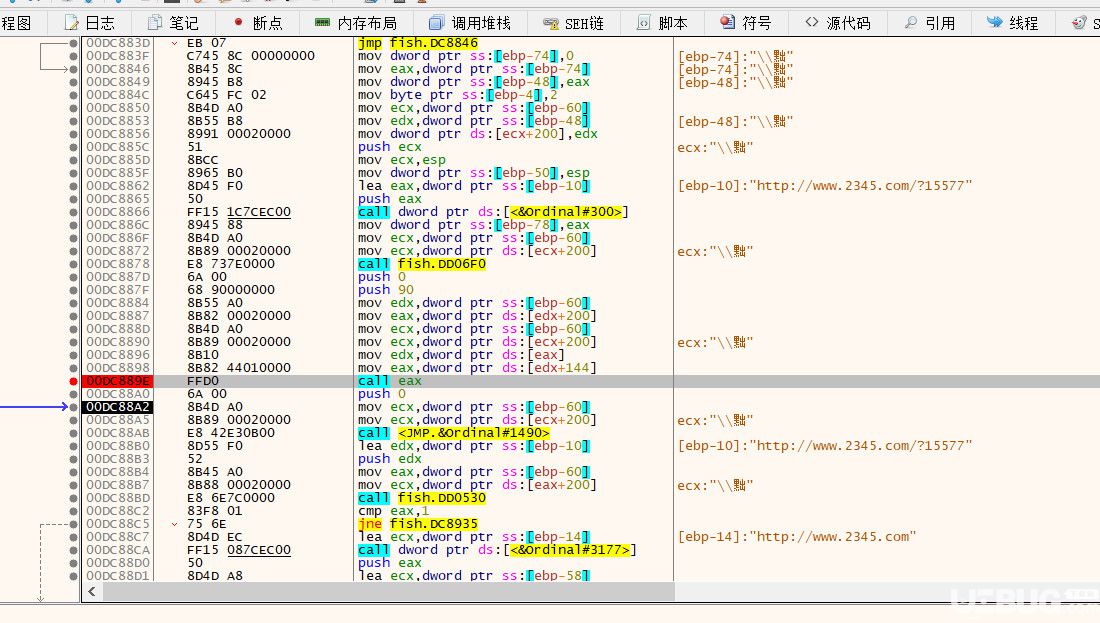Viewport: 1100px width, 623px height.
Task: Click the 'cmp eax,1' instruction
Action: [x=395, y=511]
